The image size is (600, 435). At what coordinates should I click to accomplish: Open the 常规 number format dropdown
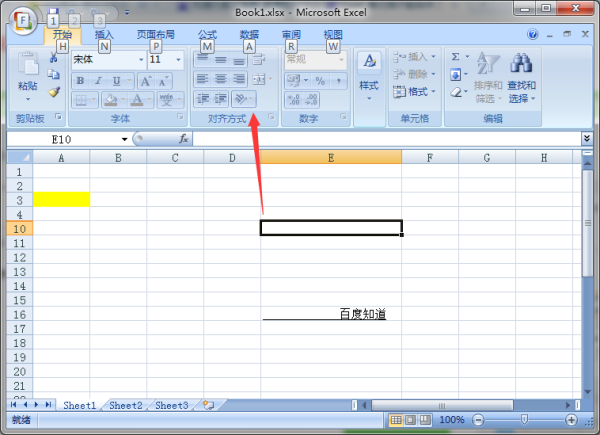[x=341, y=60]
